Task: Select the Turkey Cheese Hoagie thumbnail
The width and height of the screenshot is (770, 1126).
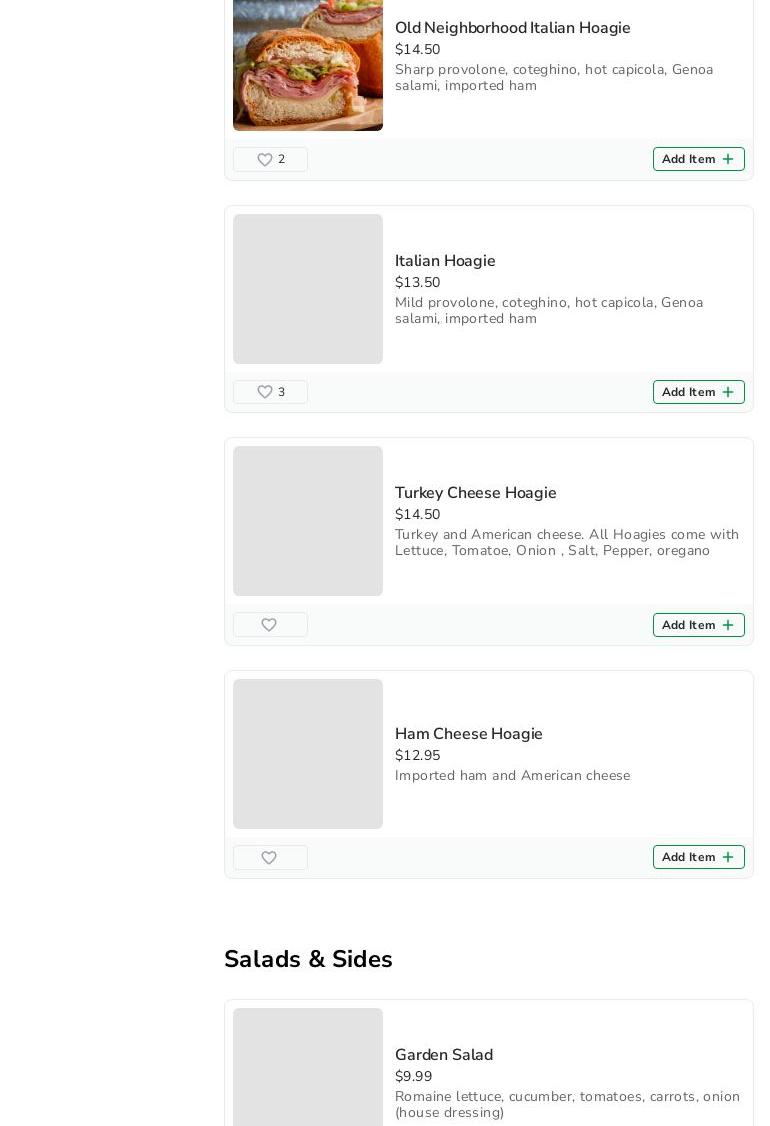Action: (307, 521)
